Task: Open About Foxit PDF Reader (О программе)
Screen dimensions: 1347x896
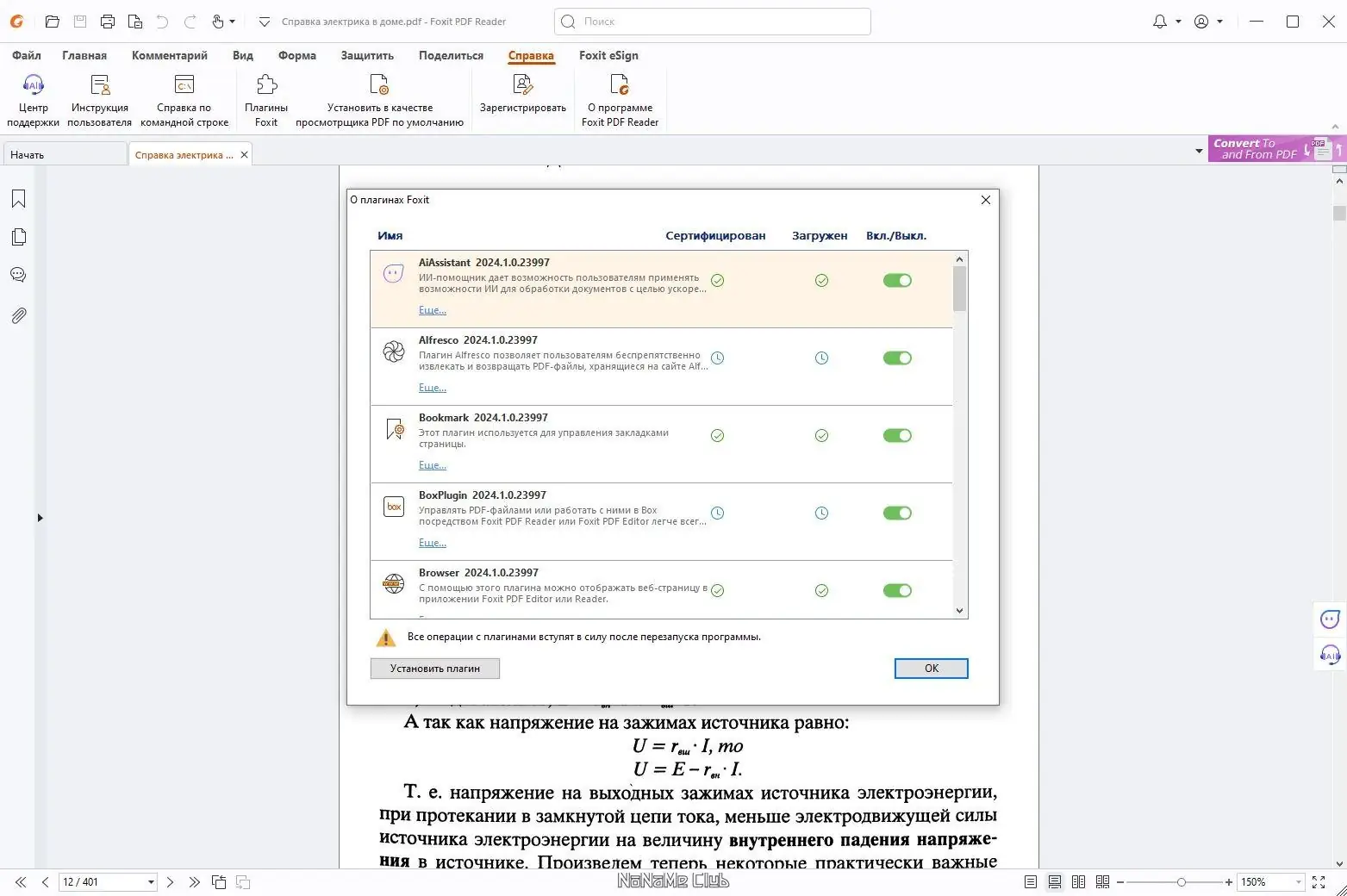Action: 620,100
